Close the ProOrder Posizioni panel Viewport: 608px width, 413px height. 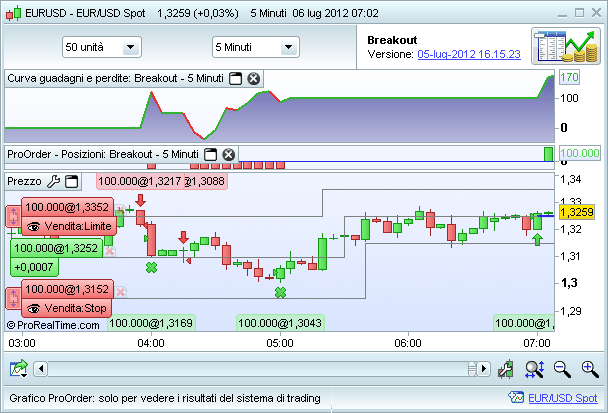pyautogui.click(x=228, y=154)
